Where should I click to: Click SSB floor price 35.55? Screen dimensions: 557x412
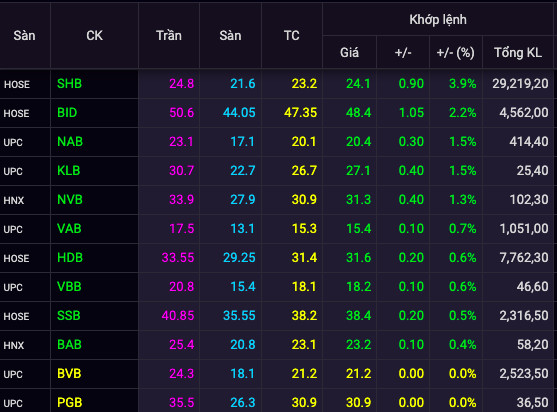(x=239, y=316)
